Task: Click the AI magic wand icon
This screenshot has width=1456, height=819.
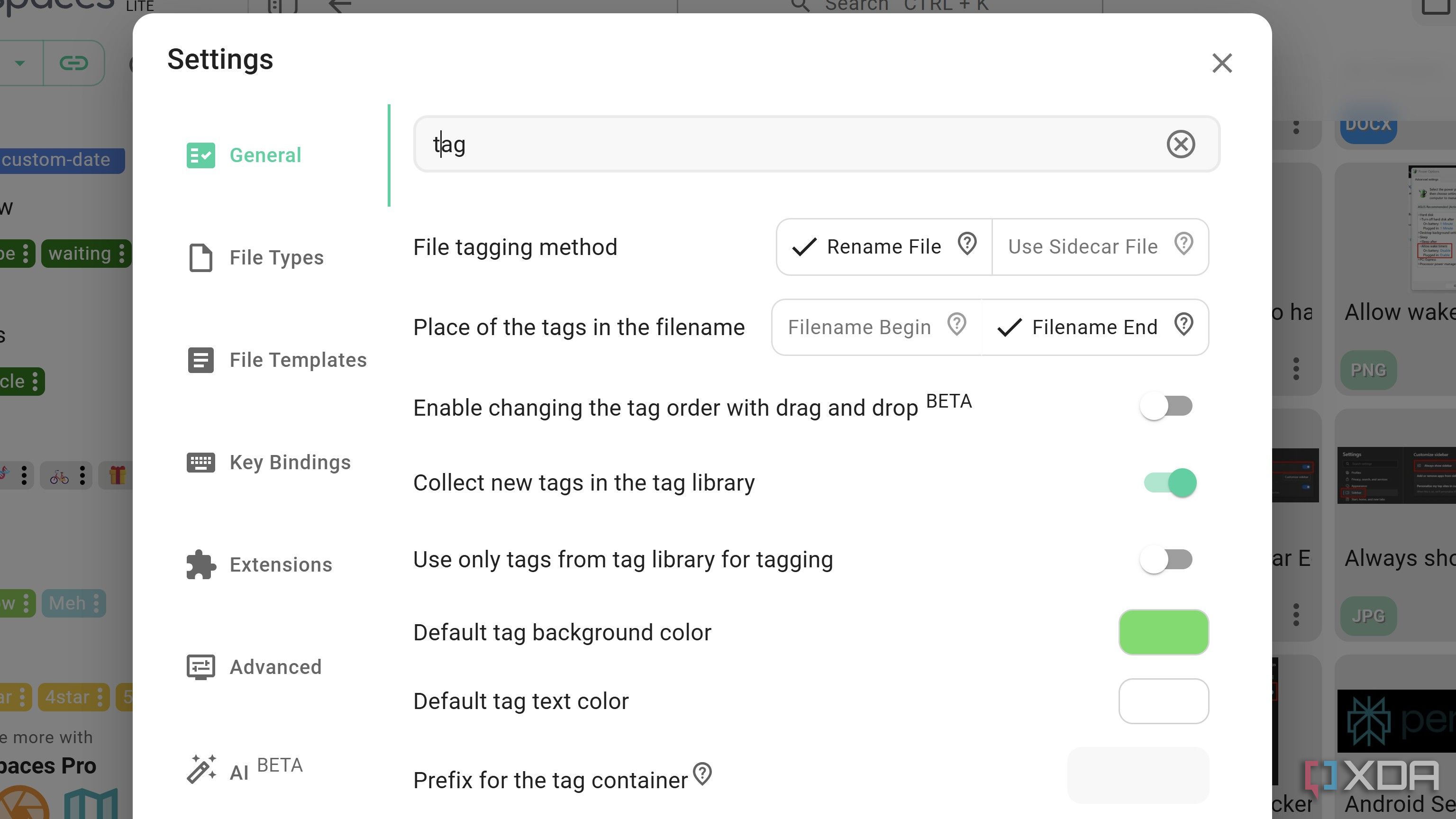Action: pos(200,769)
